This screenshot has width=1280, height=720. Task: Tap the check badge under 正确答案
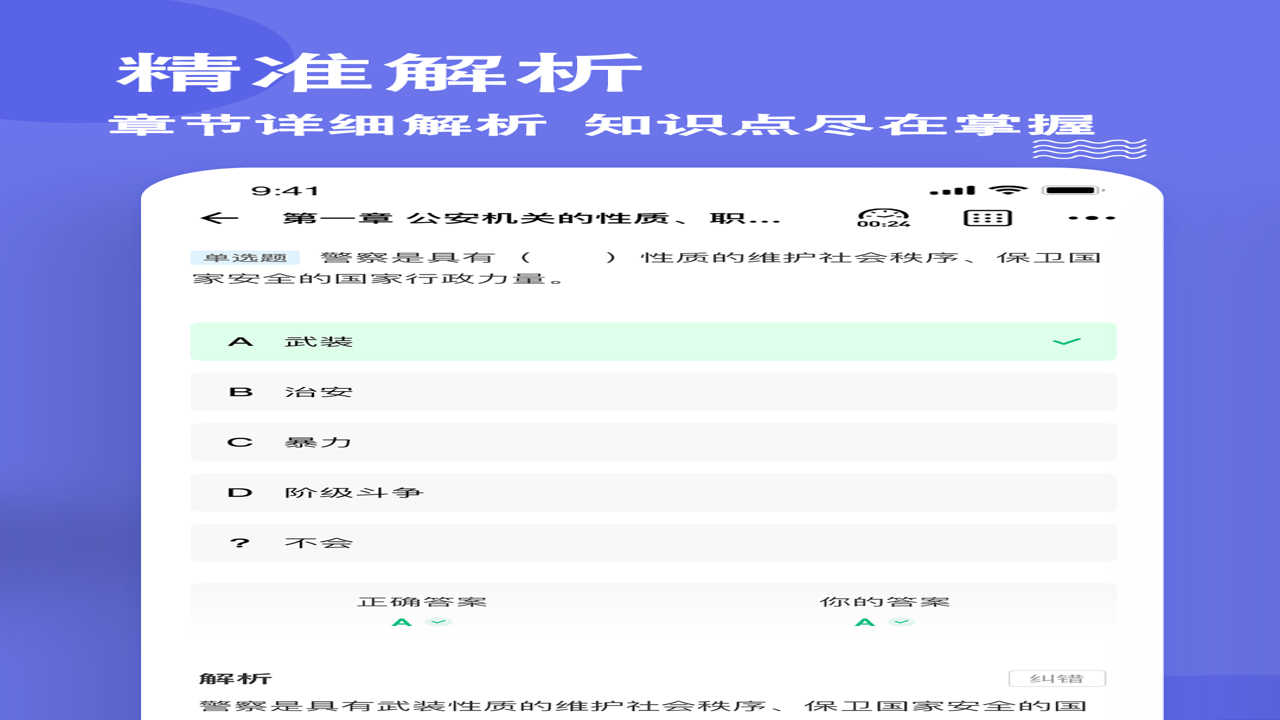[x=438, y=622]
